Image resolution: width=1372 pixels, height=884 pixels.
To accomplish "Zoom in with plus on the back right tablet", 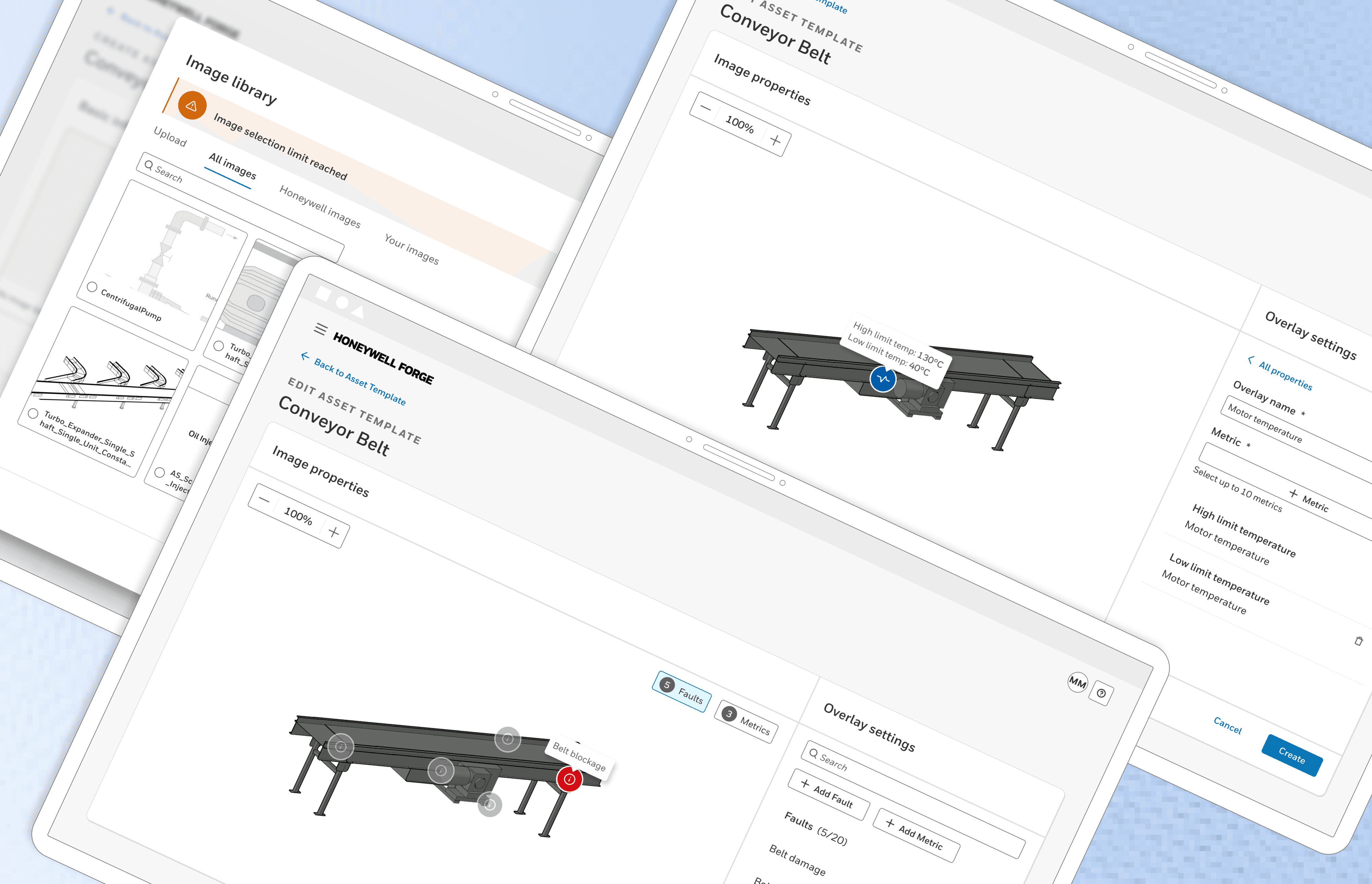I will tap(775, 140).
